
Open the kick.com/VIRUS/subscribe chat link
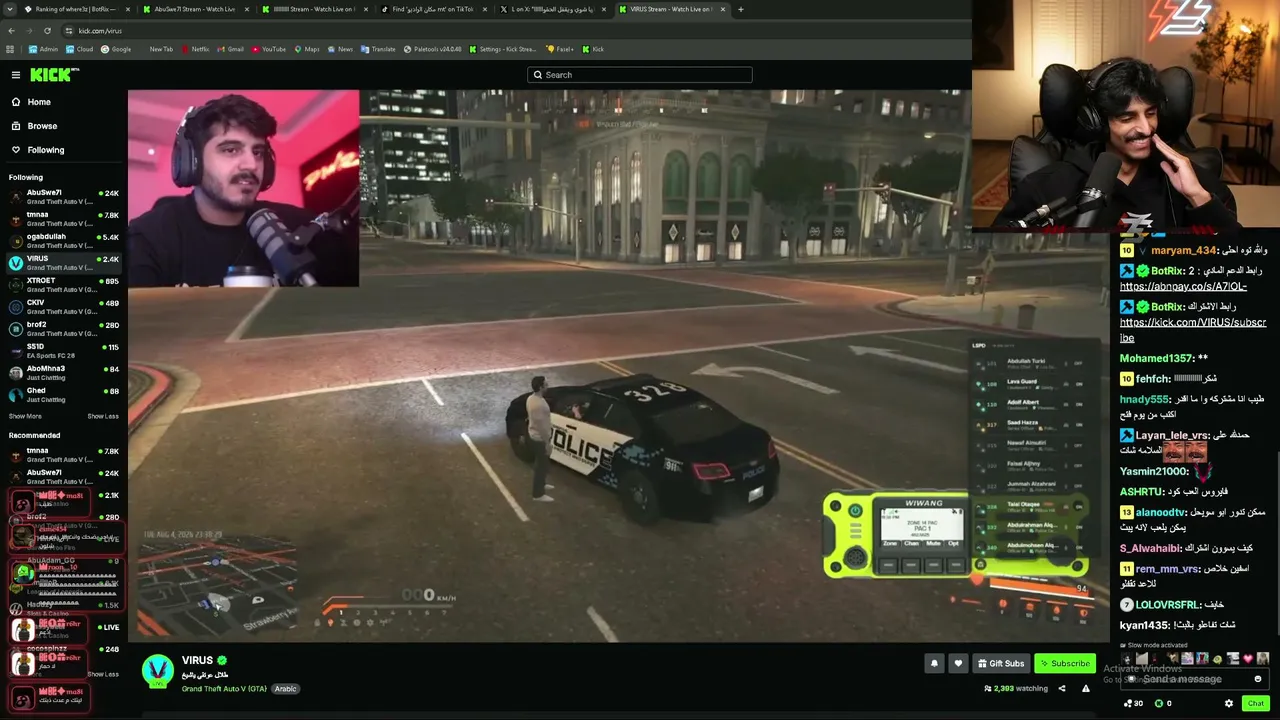(x=1193, y=330)
